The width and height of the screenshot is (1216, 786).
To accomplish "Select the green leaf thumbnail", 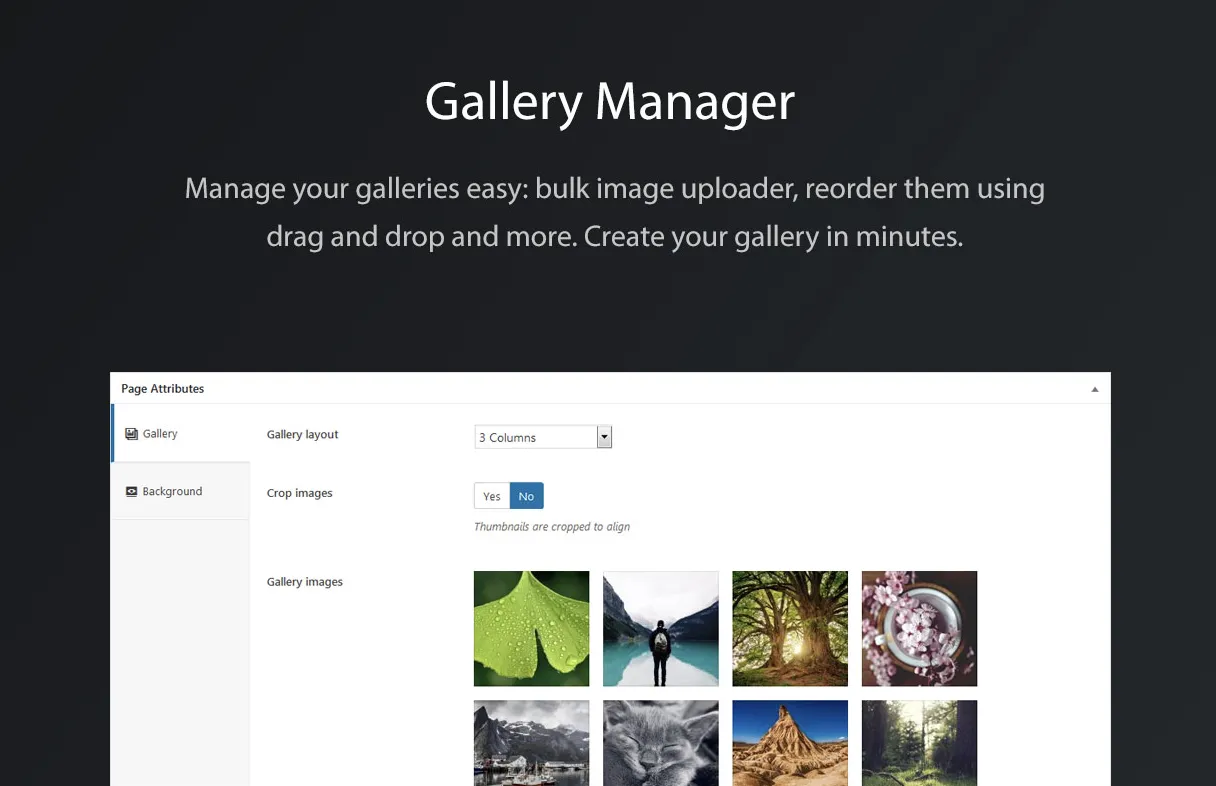I will (531, 629).
